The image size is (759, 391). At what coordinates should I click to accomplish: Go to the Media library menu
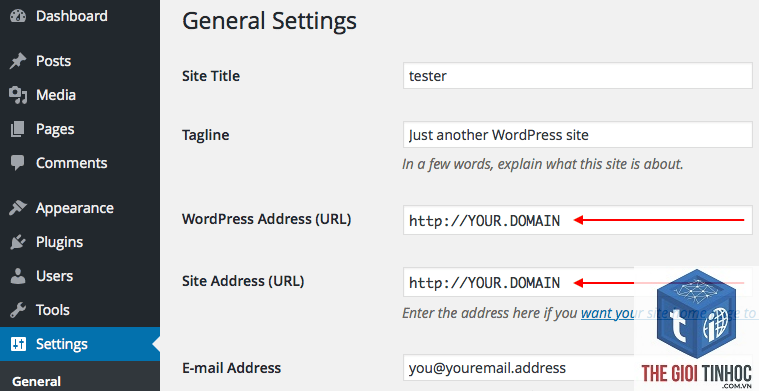pos(56,95)
